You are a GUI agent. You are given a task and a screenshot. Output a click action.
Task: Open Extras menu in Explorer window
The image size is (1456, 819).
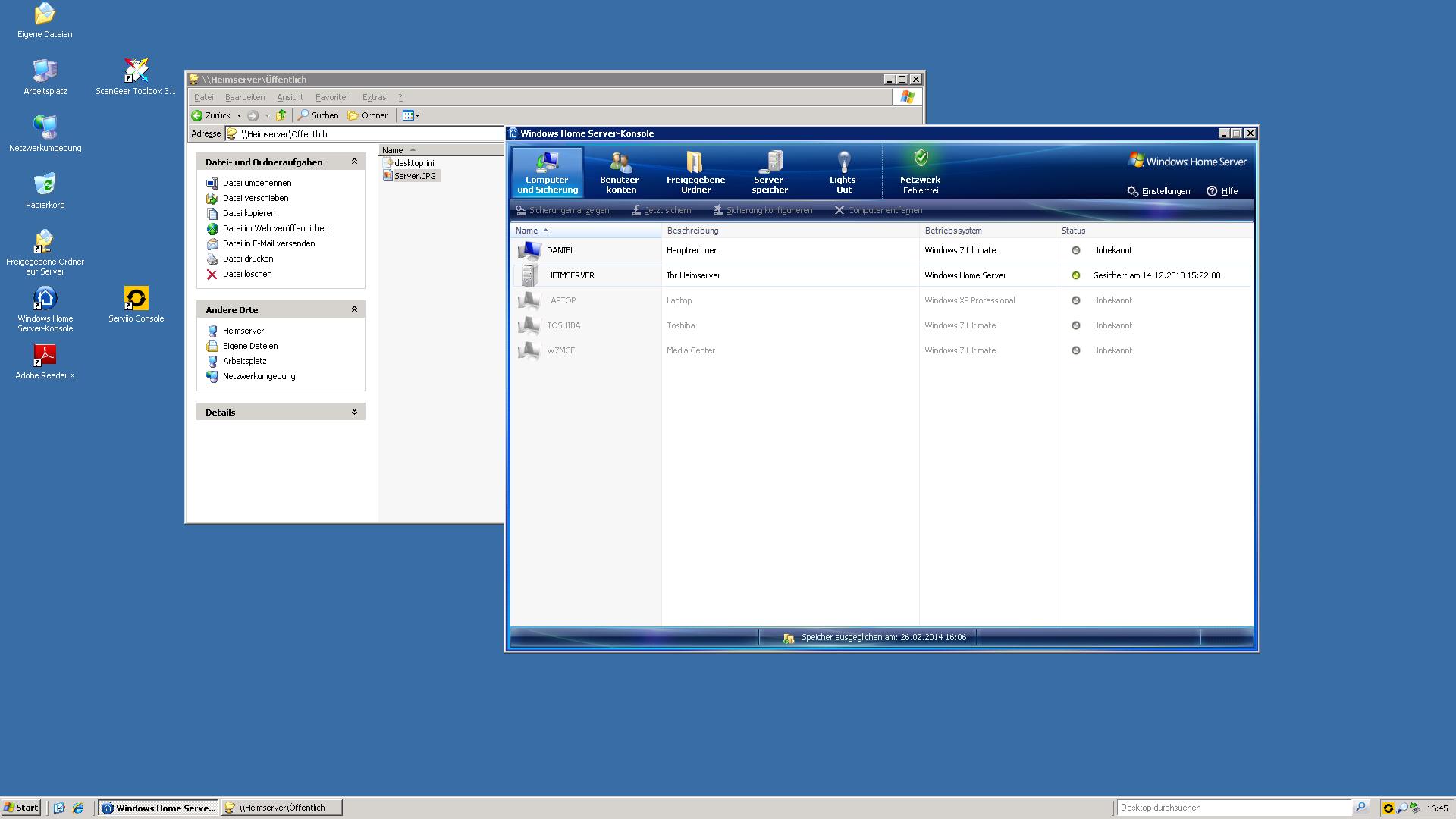pyautogui.click(x=374, y=97)
